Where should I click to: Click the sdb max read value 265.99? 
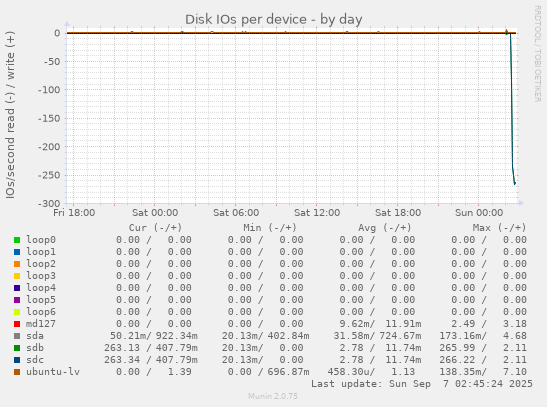pos(457,348)
